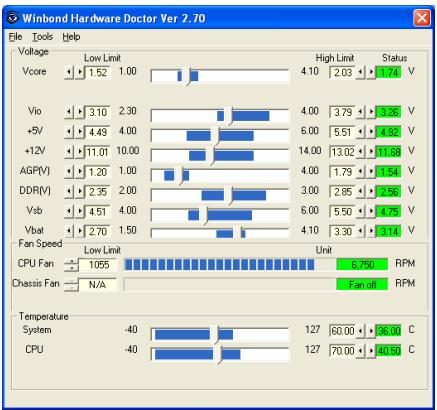
Task: Decrease Vcore low limit with left arrow
Action: click(69, 72)
